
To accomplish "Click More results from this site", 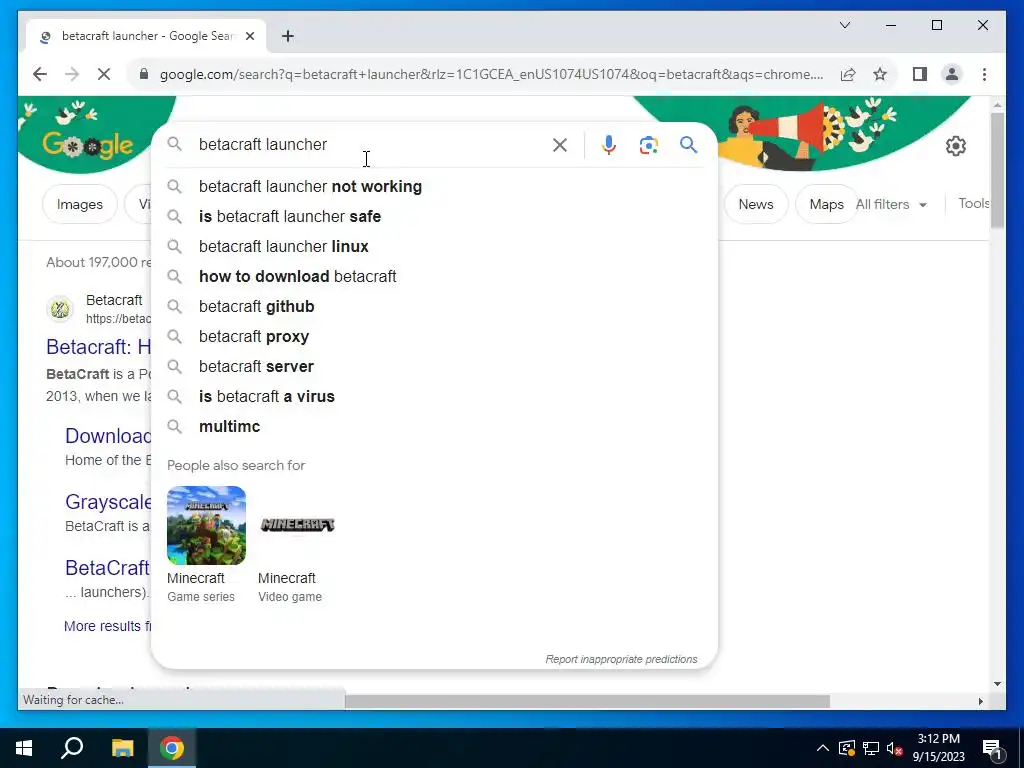I will pos(107,626).
